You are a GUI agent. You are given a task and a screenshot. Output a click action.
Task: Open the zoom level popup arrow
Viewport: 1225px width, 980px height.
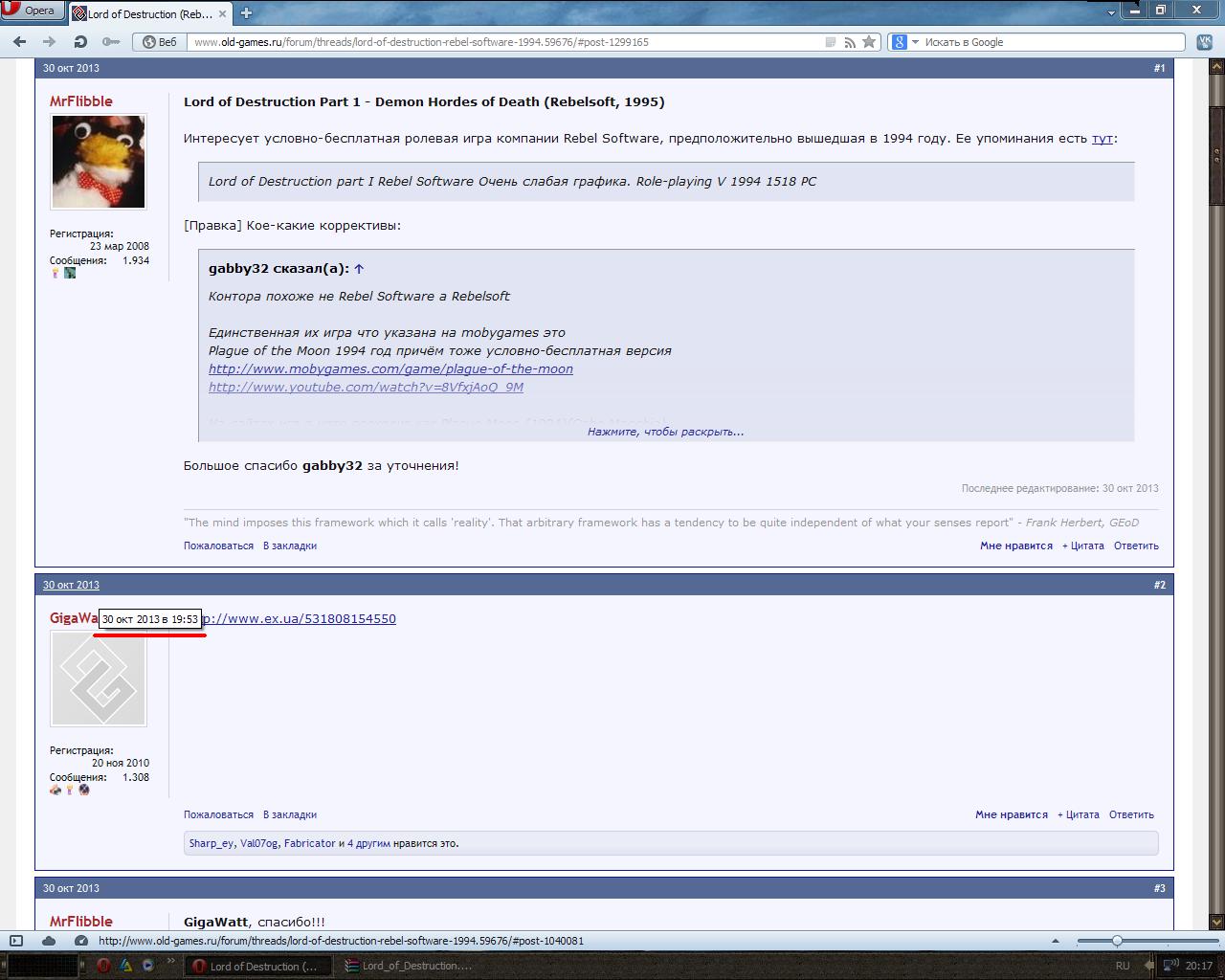tap(1056, 941)
